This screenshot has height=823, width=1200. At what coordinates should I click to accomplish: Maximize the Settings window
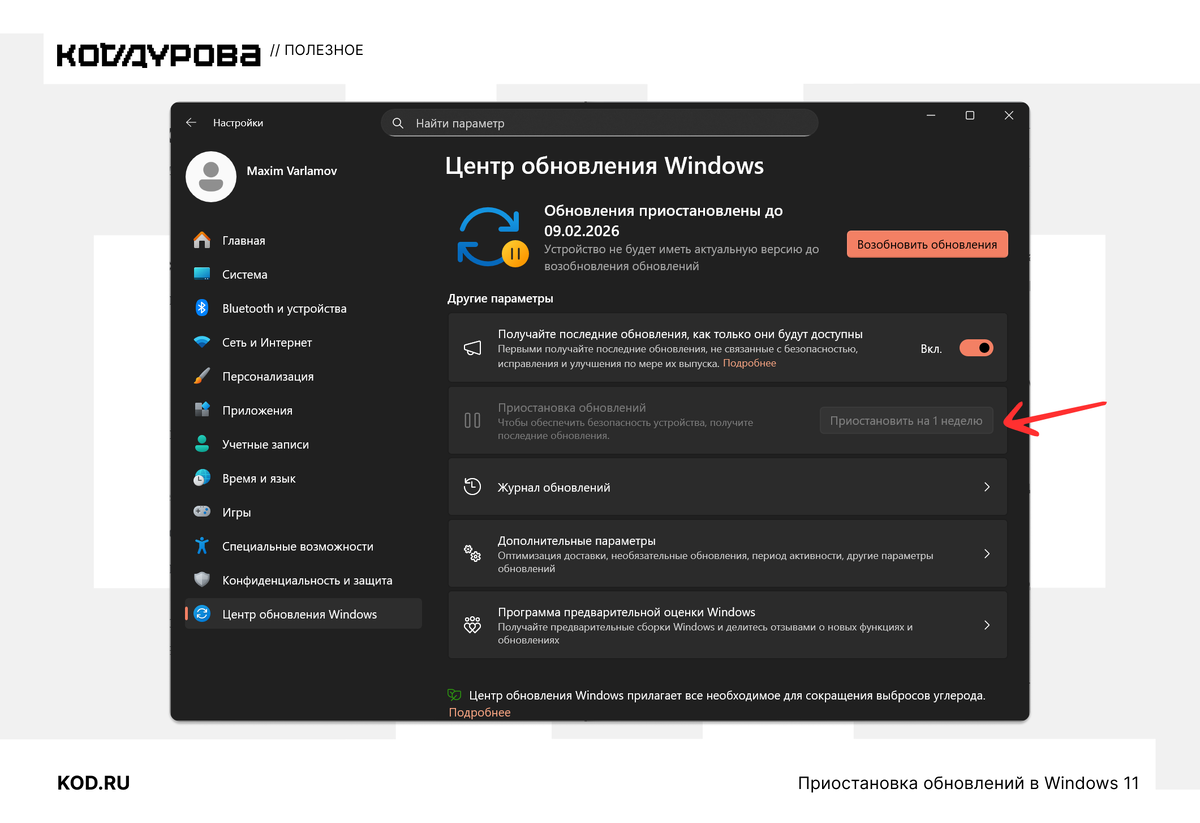pyautogui.click(x=970, y=116)
